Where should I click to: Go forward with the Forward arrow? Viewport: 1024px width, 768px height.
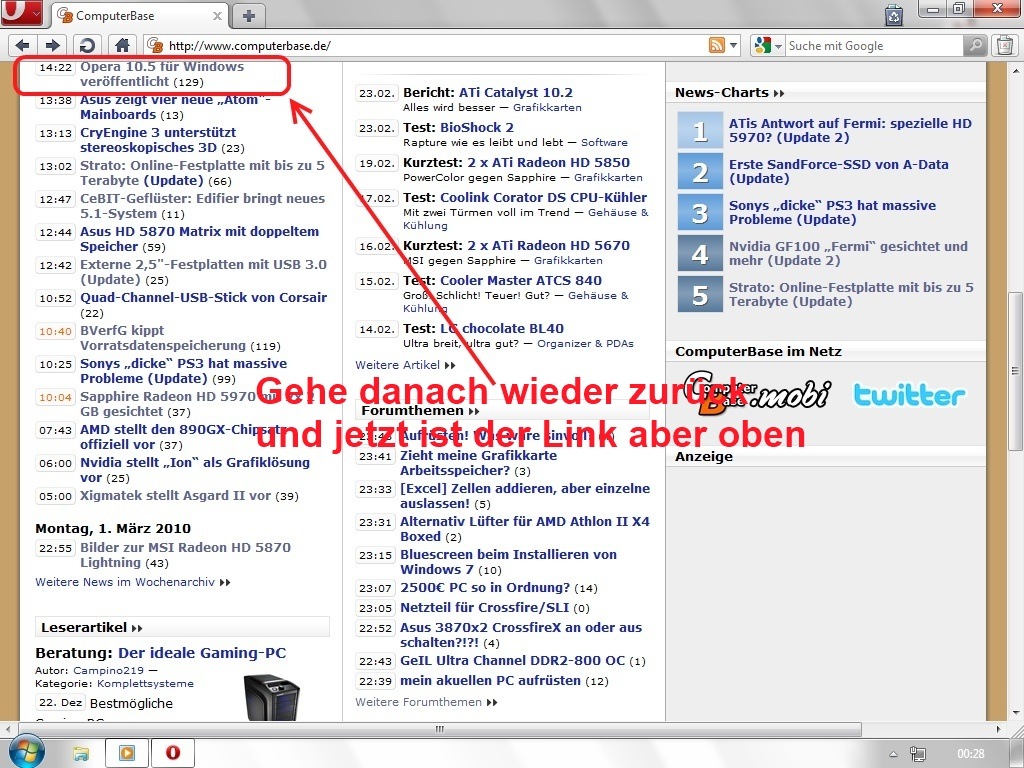(x=53, y=45)
